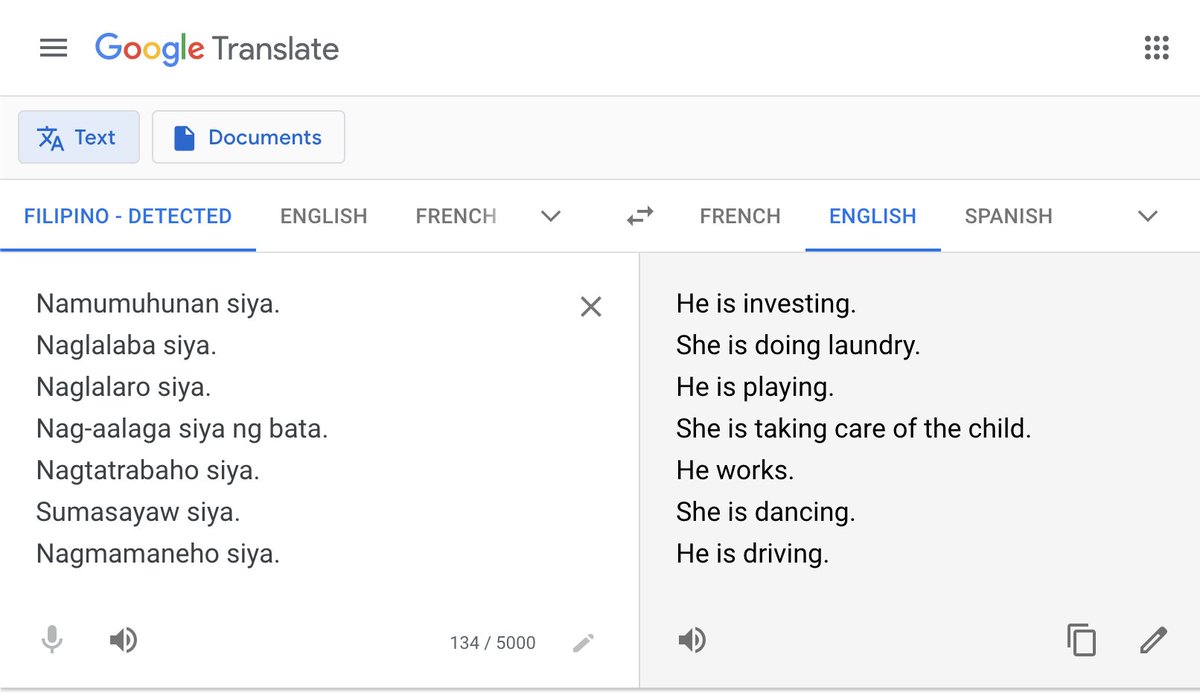Click the line 'Nag-aalaga siya ng bata.'
1200x698 pixels.
click(x=182, y=428)
